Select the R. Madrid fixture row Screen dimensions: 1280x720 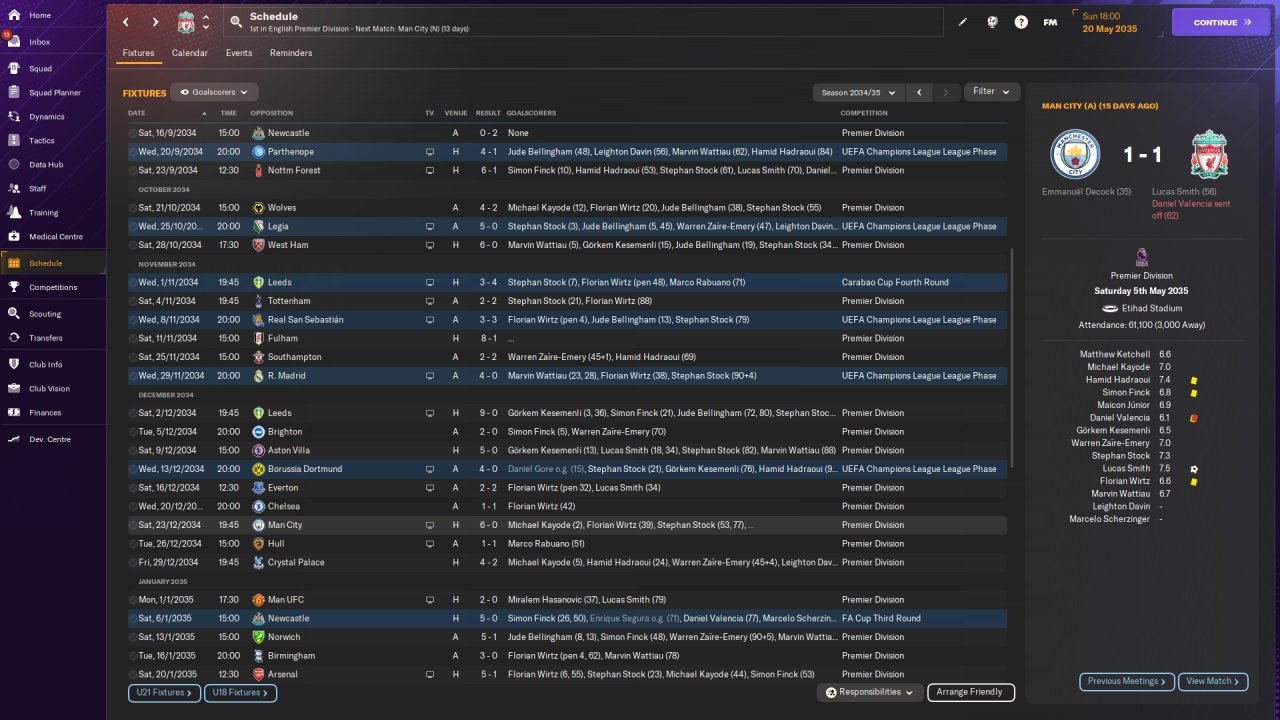[567, 376]
